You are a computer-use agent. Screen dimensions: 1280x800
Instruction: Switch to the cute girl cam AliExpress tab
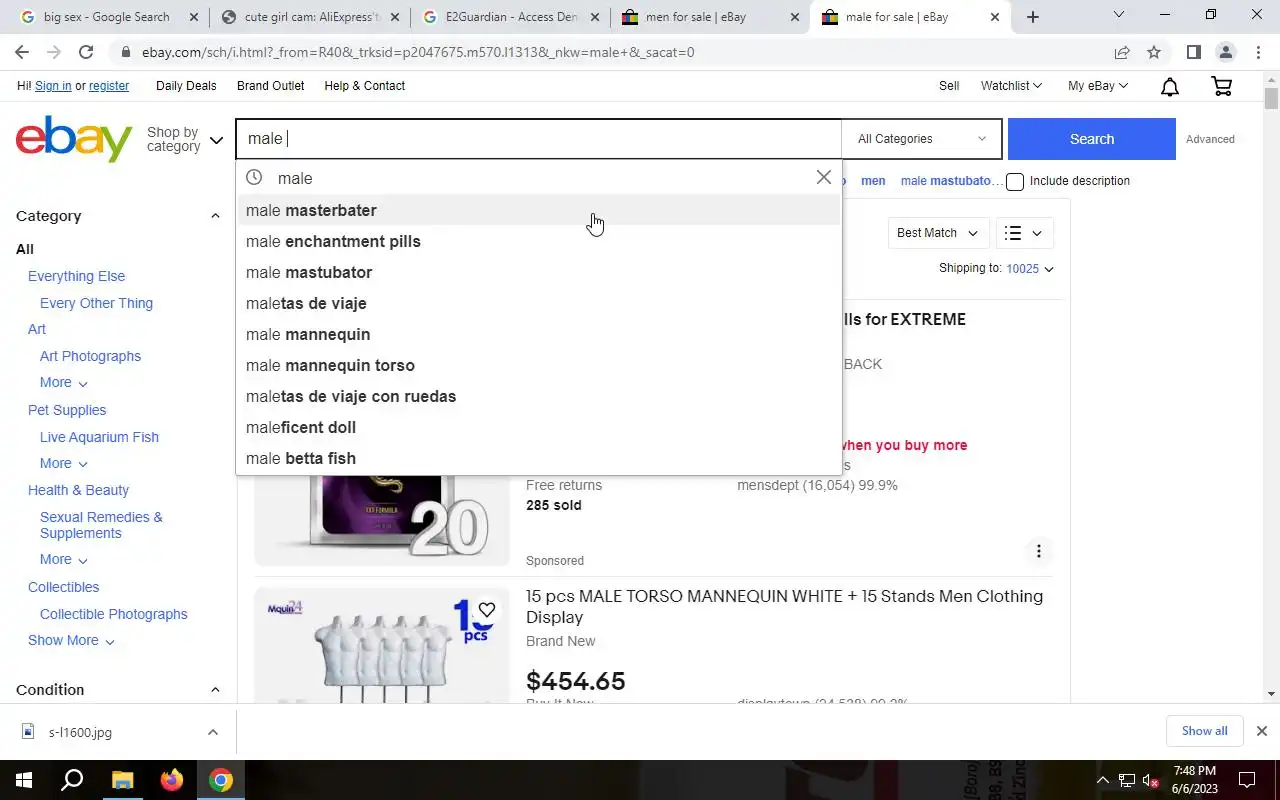point(310,17)
